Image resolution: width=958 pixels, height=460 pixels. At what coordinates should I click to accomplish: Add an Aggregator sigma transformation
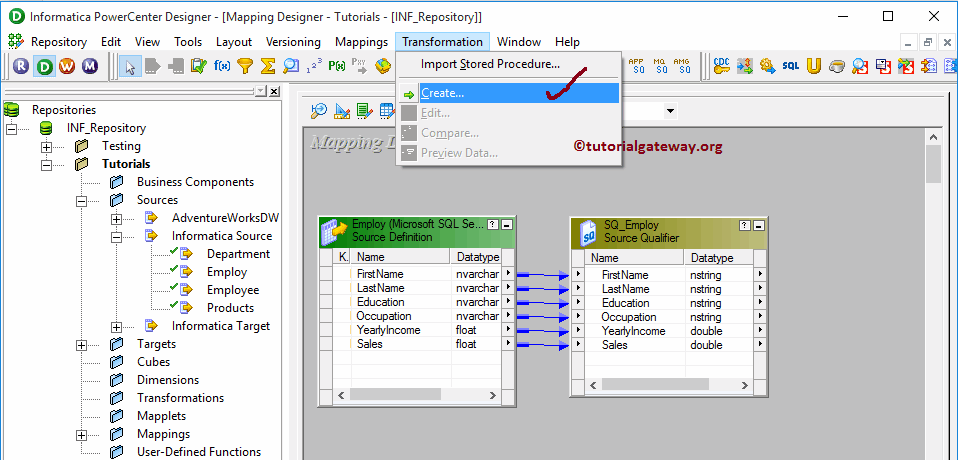(x=268, y=66)
